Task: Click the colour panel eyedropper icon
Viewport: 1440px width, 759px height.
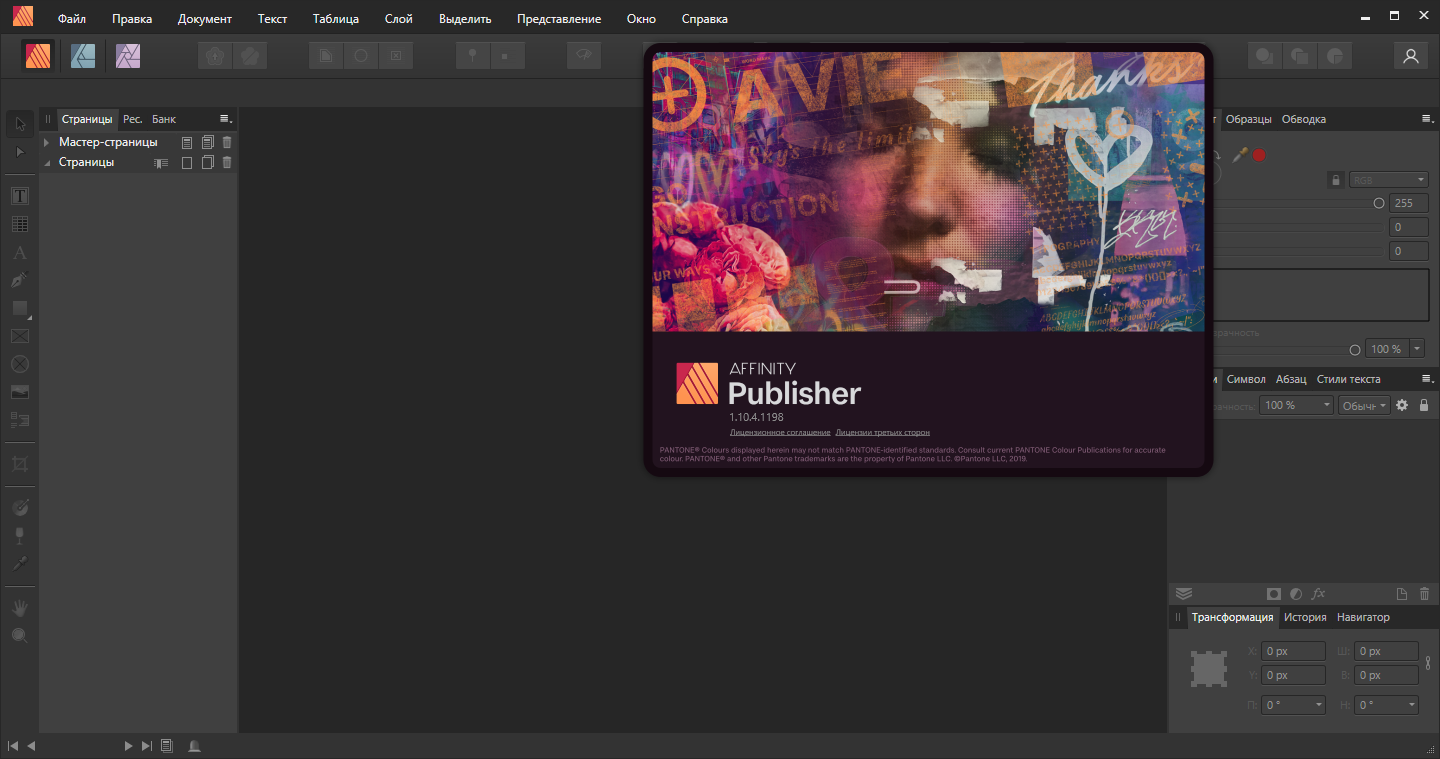Action: tap(1240, 155)
